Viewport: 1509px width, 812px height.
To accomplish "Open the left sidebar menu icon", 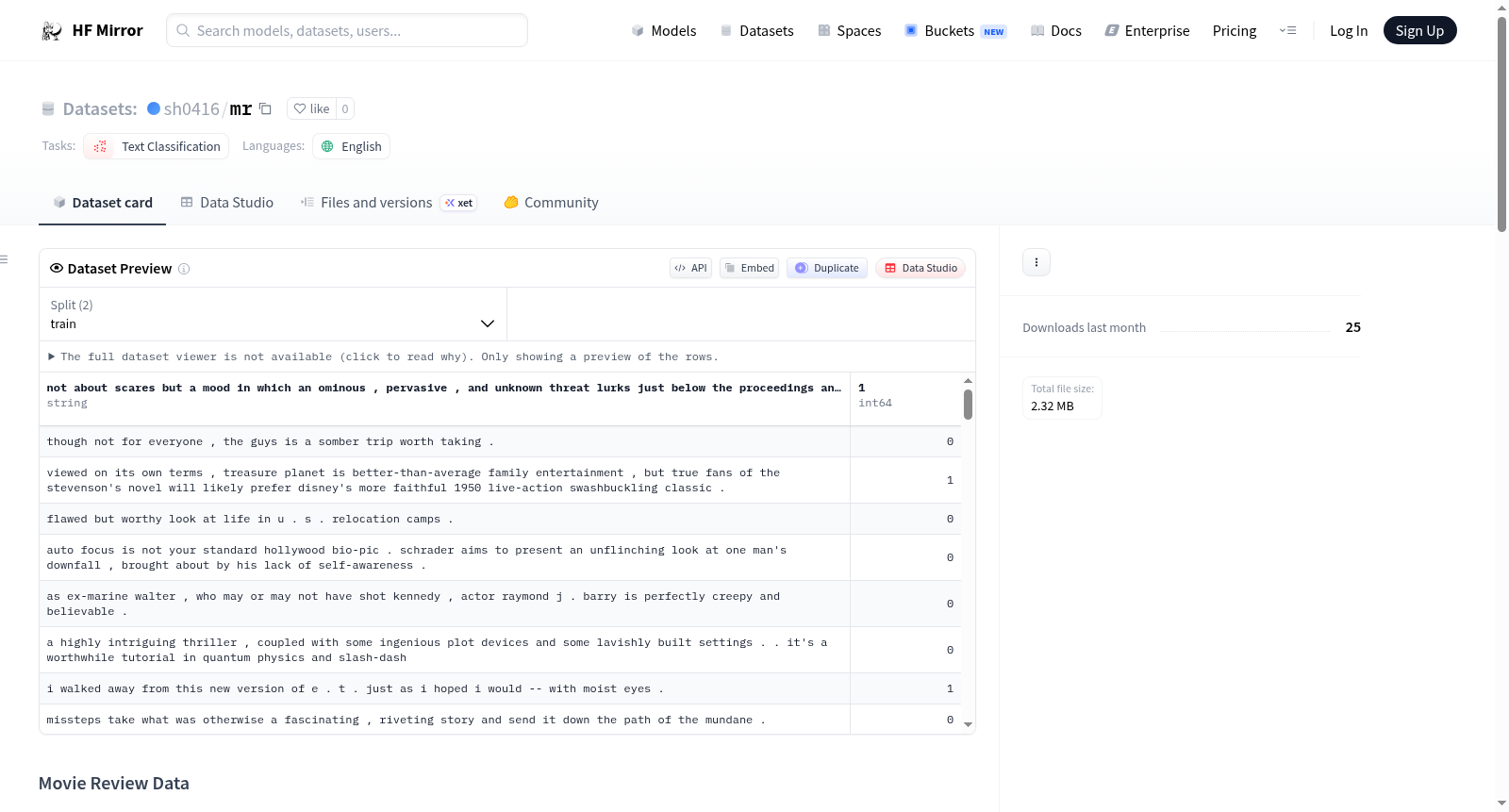I will [4, 259].
